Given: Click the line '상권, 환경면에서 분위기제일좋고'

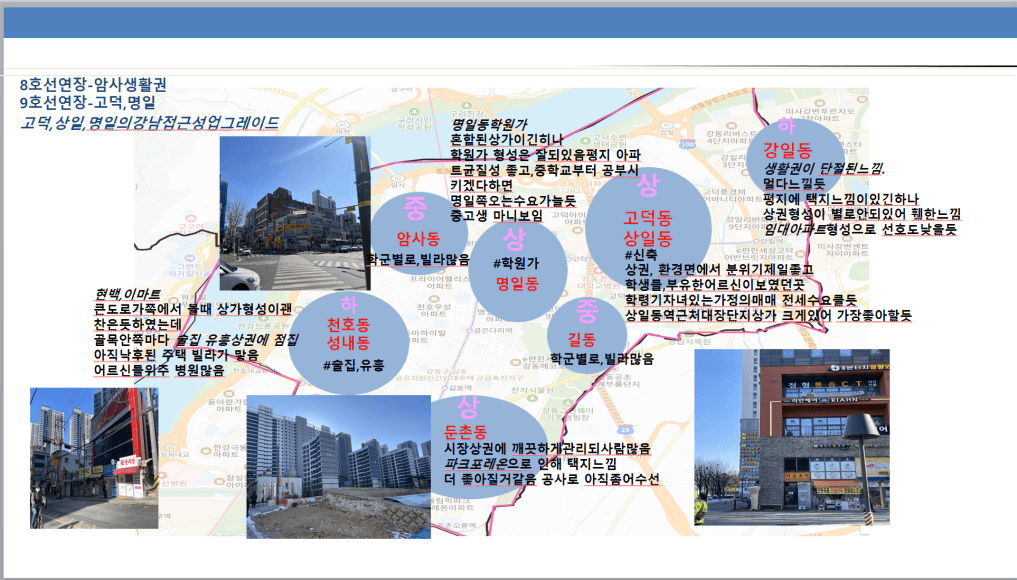Looking at the screenshot, I should (719, 270).
